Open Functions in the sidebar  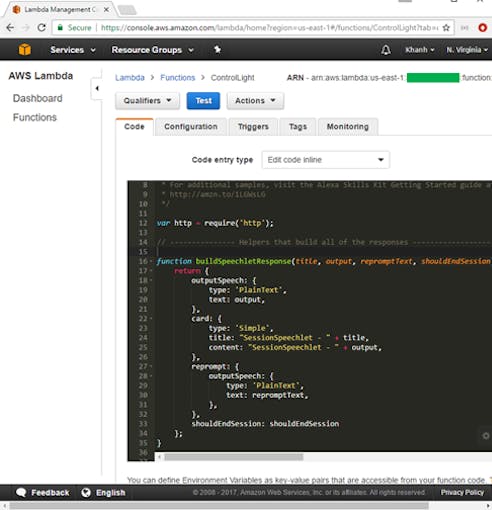pos(35,117)
